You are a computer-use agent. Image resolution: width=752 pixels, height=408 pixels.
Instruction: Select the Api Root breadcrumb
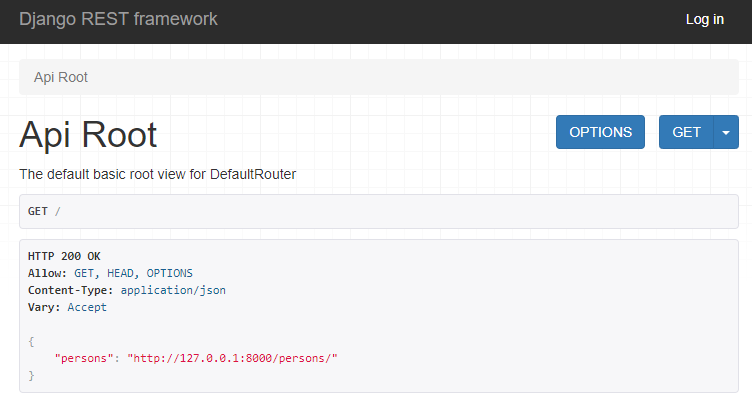pyautogui.click(x=60, y=77)
